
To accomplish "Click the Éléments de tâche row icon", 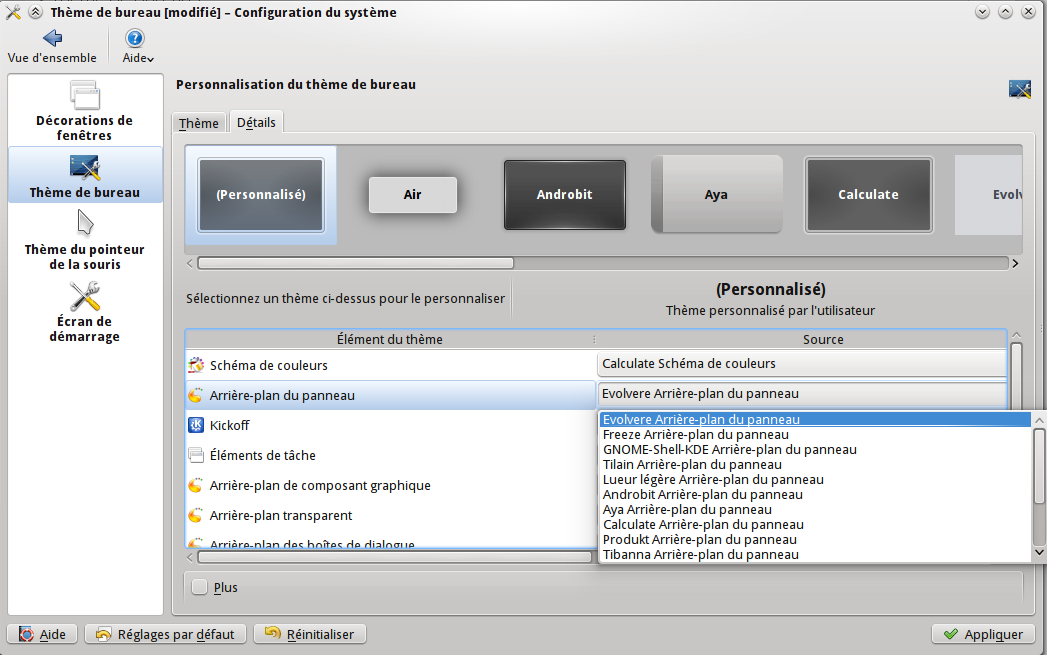I will click(196, 455).
